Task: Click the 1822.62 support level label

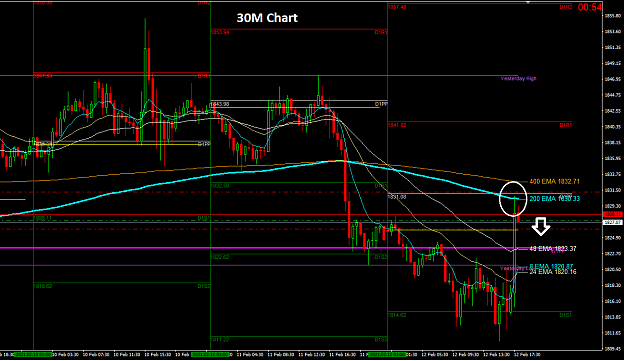Action: click(x=220, y=257)
